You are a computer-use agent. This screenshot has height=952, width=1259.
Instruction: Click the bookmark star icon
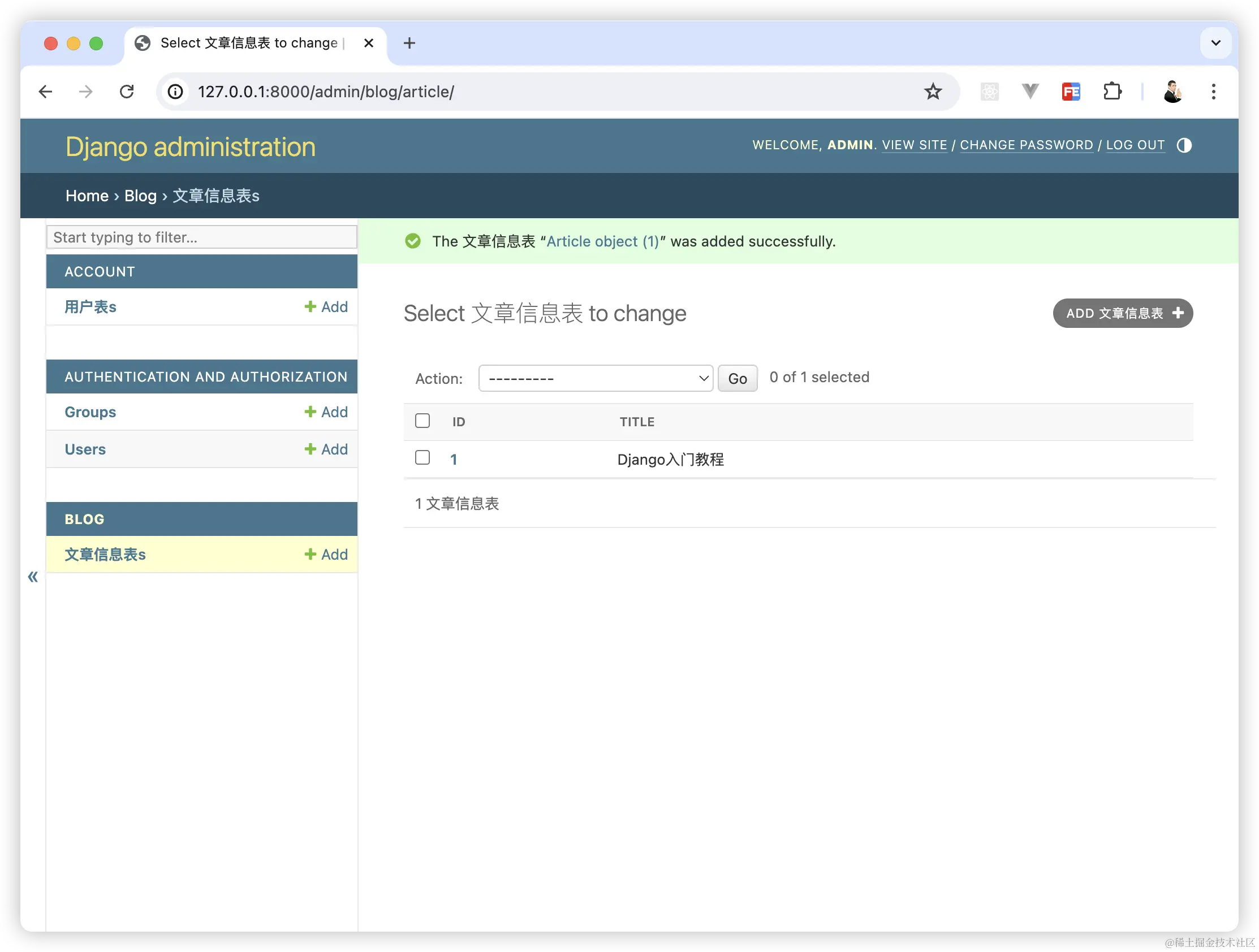coord(932,92)
